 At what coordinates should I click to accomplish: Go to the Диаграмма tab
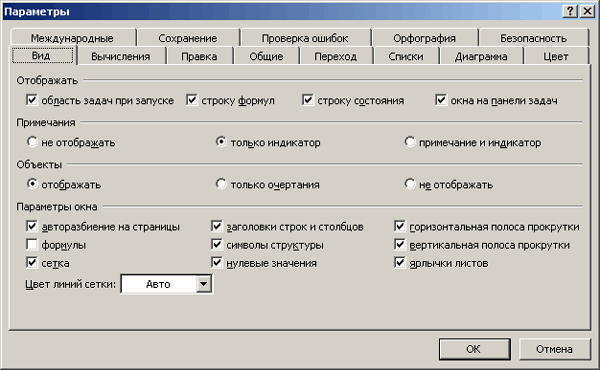[481, 56]
